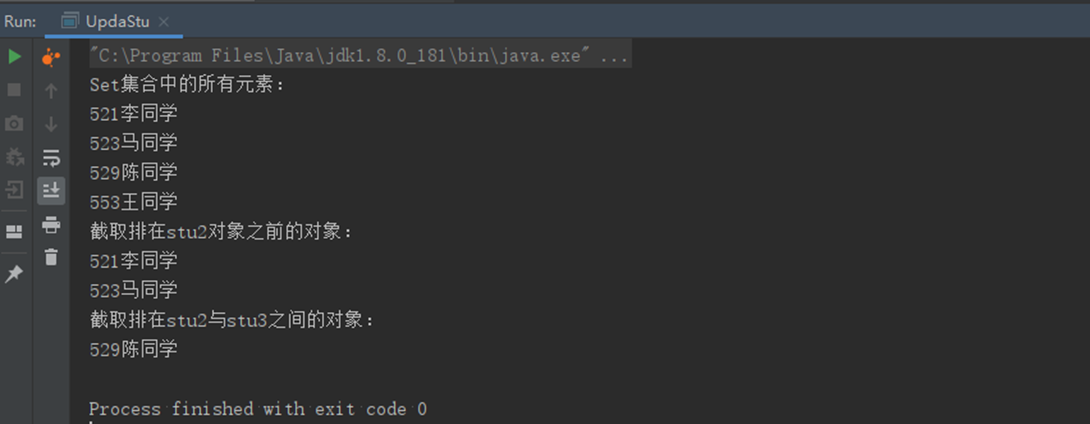The width and height of the screenshot is (1090, 424).
Task: Select the UpdaStu run tab
Action: (106, 22)
